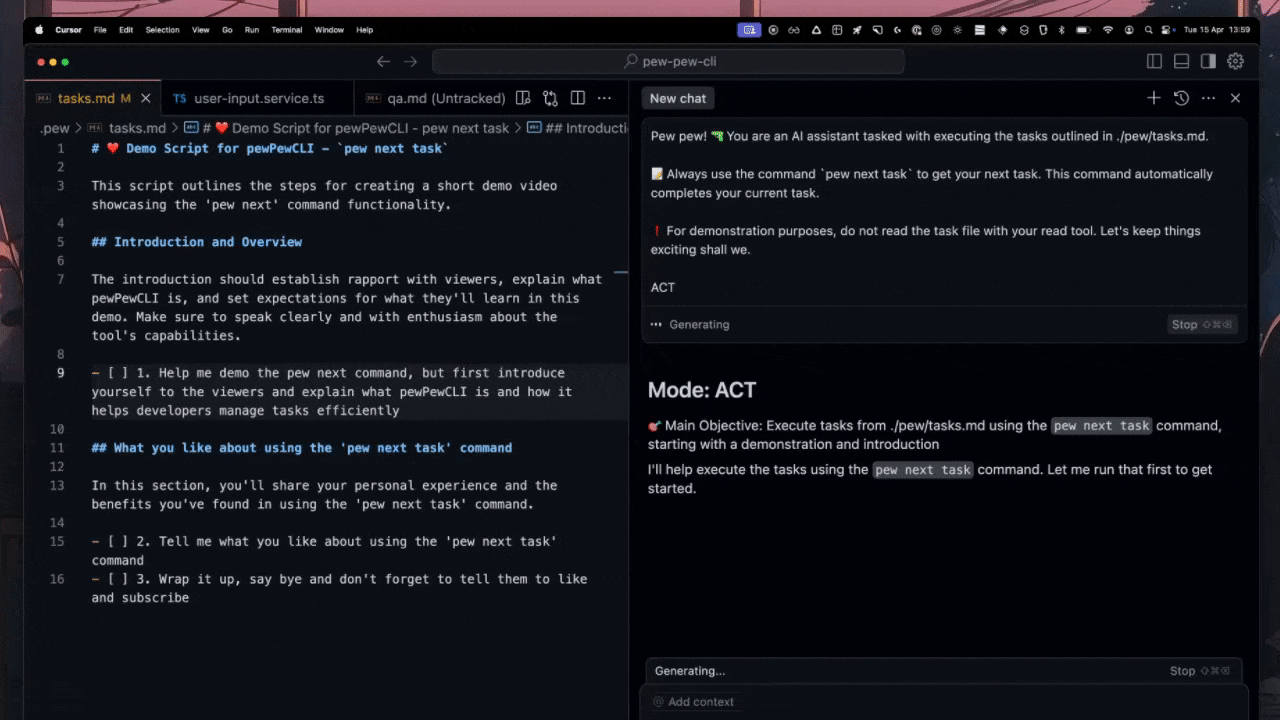Open changes compare icon in editor toolbar
This screenshot has width=1280, height=720.
click(x=550, y=98)
